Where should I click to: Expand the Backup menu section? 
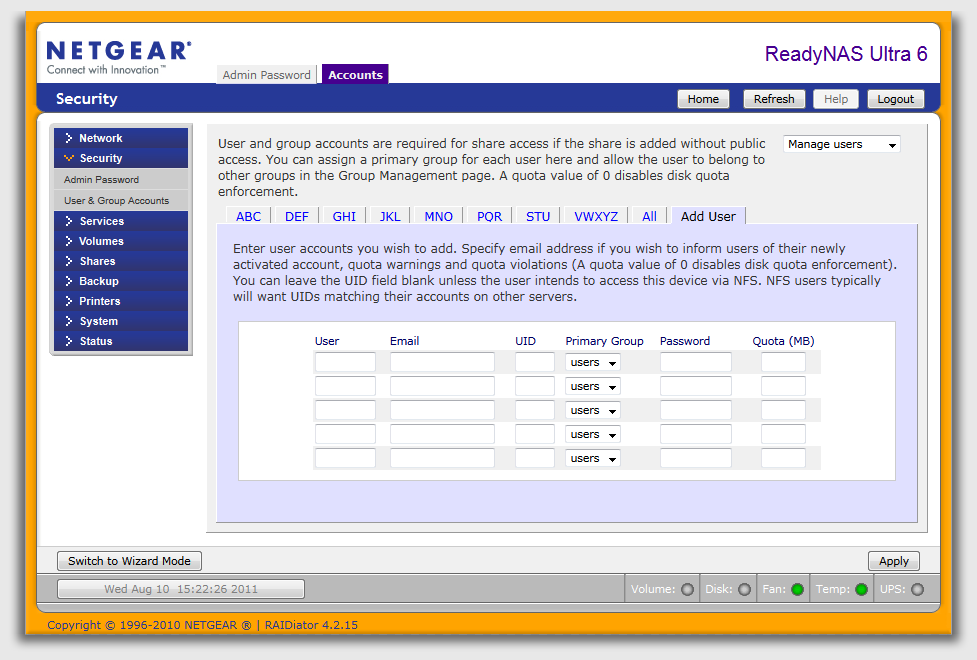121,281
